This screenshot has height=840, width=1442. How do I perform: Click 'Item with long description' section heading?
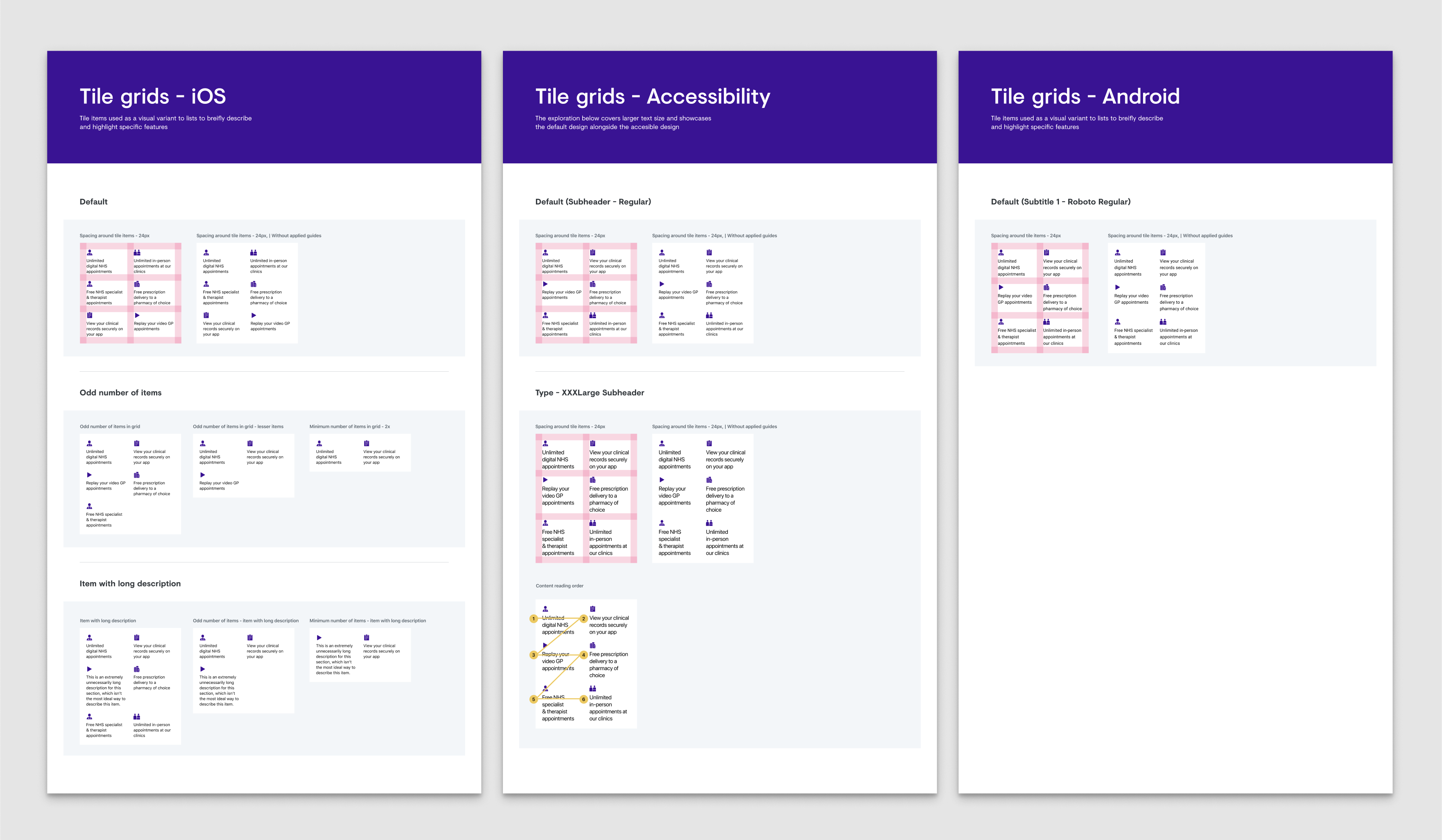130,584
